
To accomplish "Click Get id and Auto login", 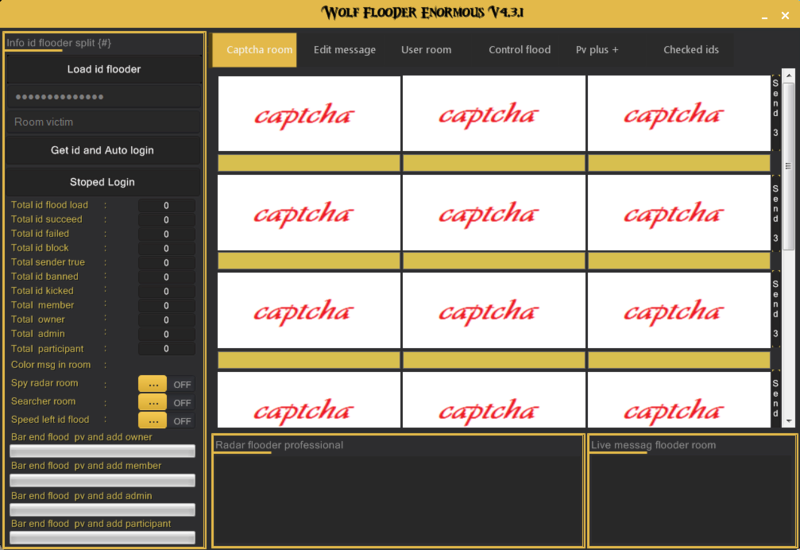I will 104,151.
